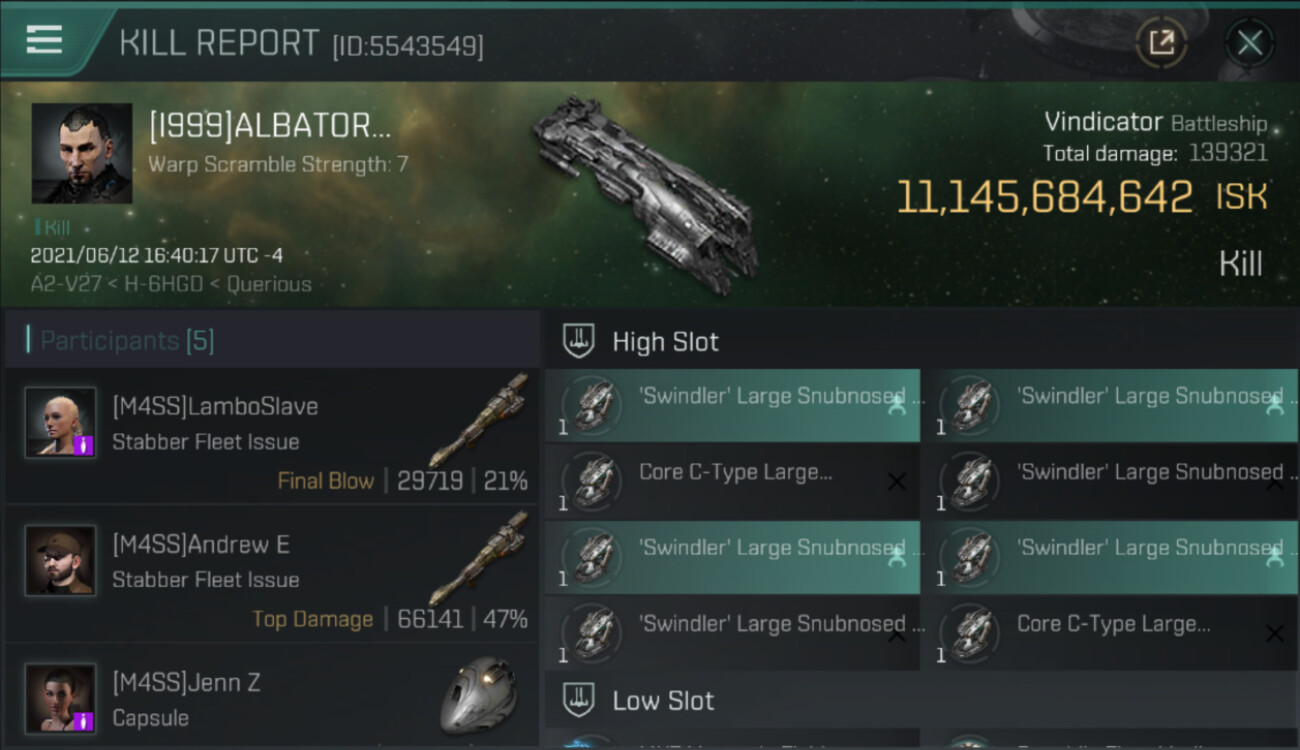Click the share/export kill report icon
The width and height of the screenshot is (1300, 750).
tap(1161, 42)
